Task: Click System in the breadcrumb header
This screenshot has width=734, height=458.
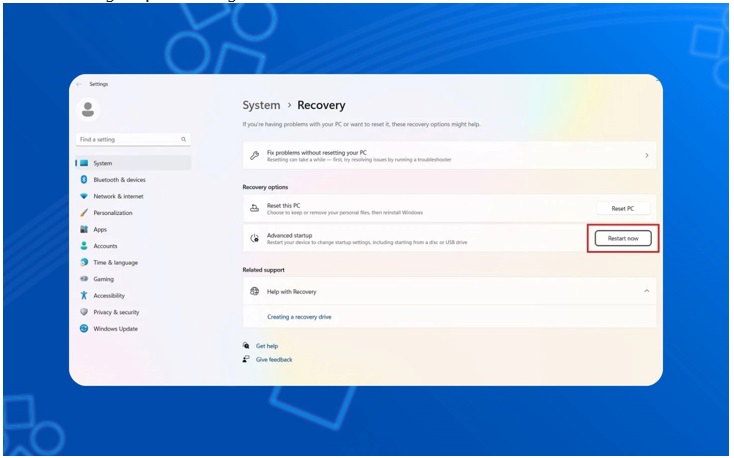Action: tap(261, 105)
